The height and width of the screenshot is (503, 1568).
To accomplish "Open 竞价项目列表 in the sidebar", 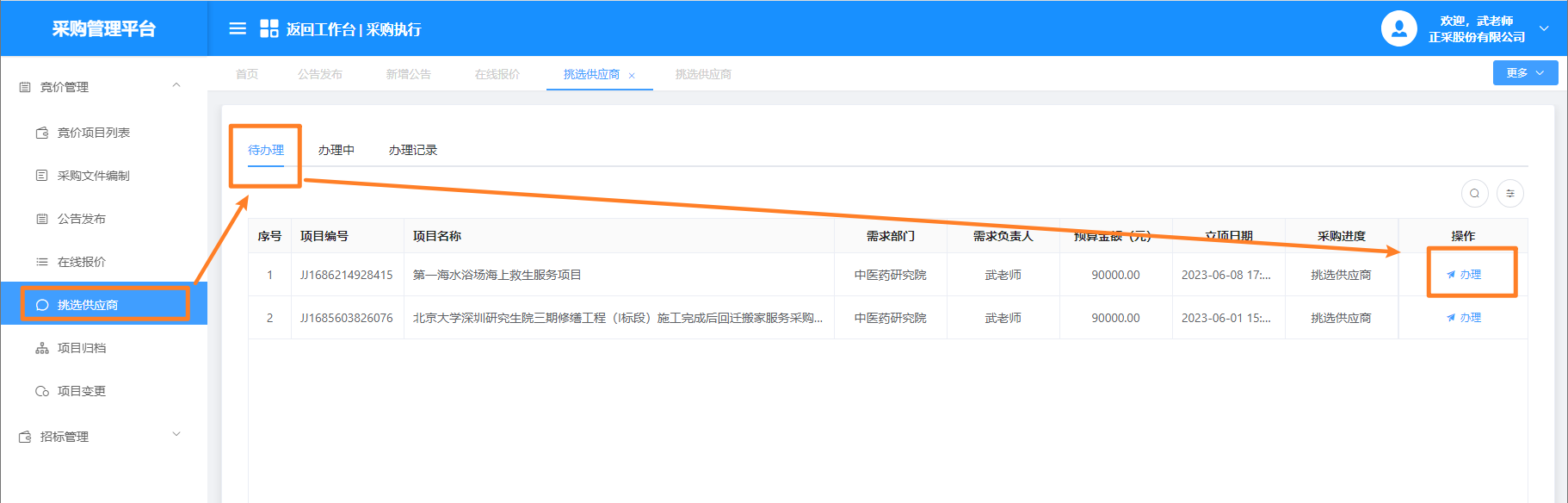I will 93,133.
